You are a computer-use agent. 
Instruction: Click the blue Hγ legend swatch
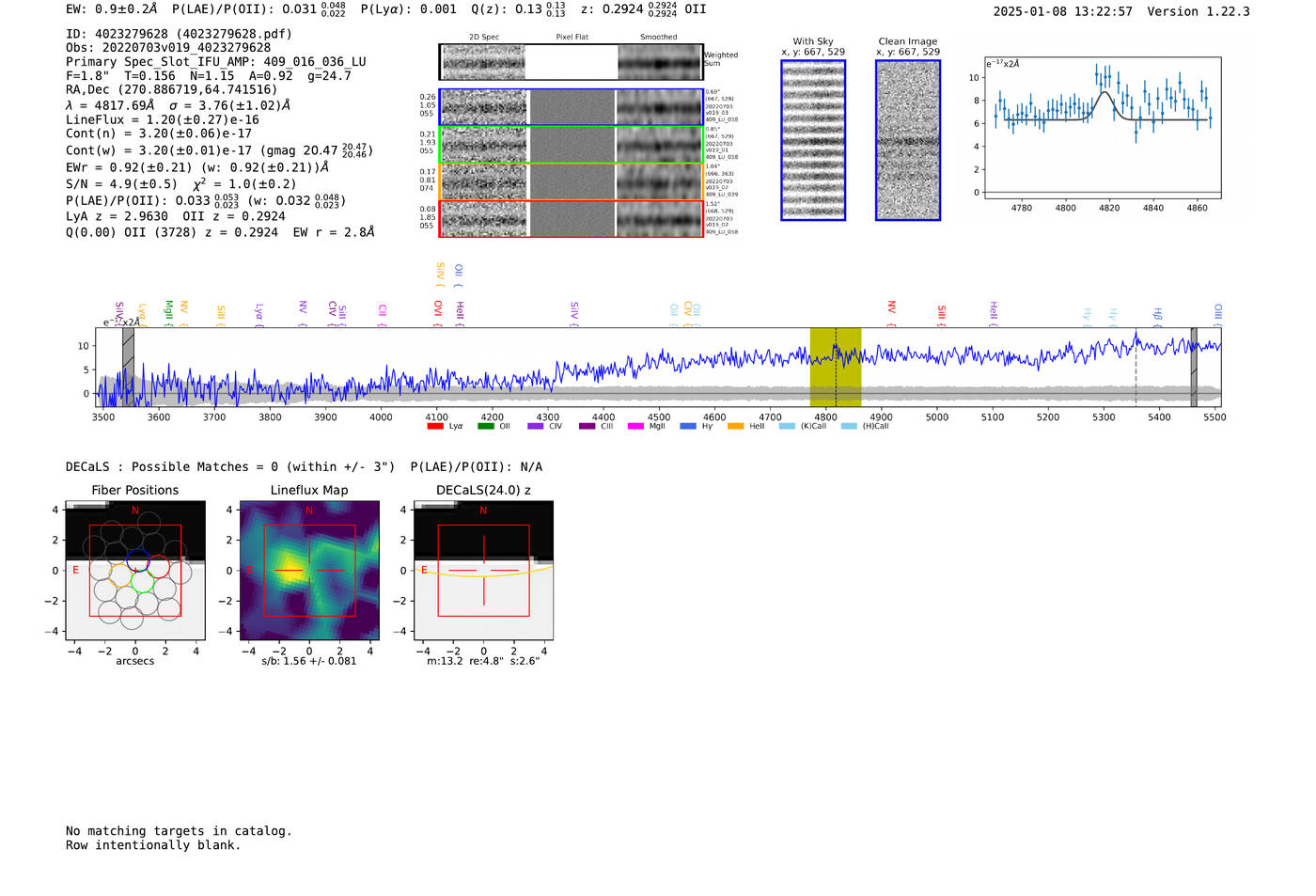(688, 426)
